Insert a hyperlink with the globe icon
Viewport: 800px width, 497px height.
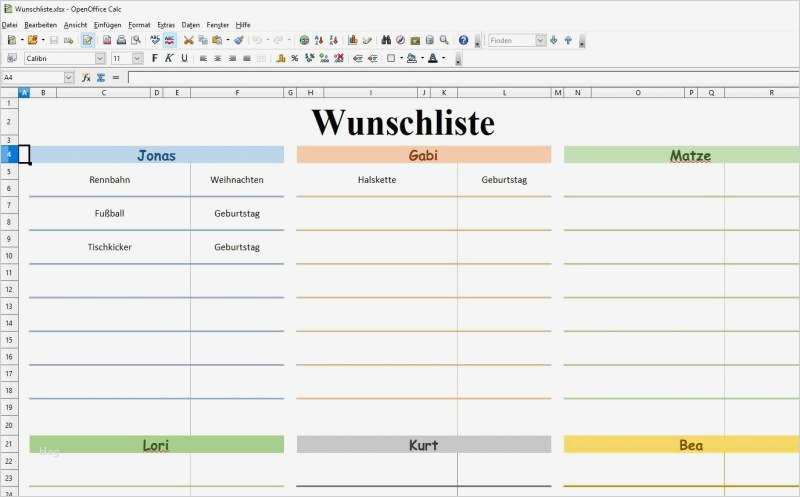(x=305, y=40)
